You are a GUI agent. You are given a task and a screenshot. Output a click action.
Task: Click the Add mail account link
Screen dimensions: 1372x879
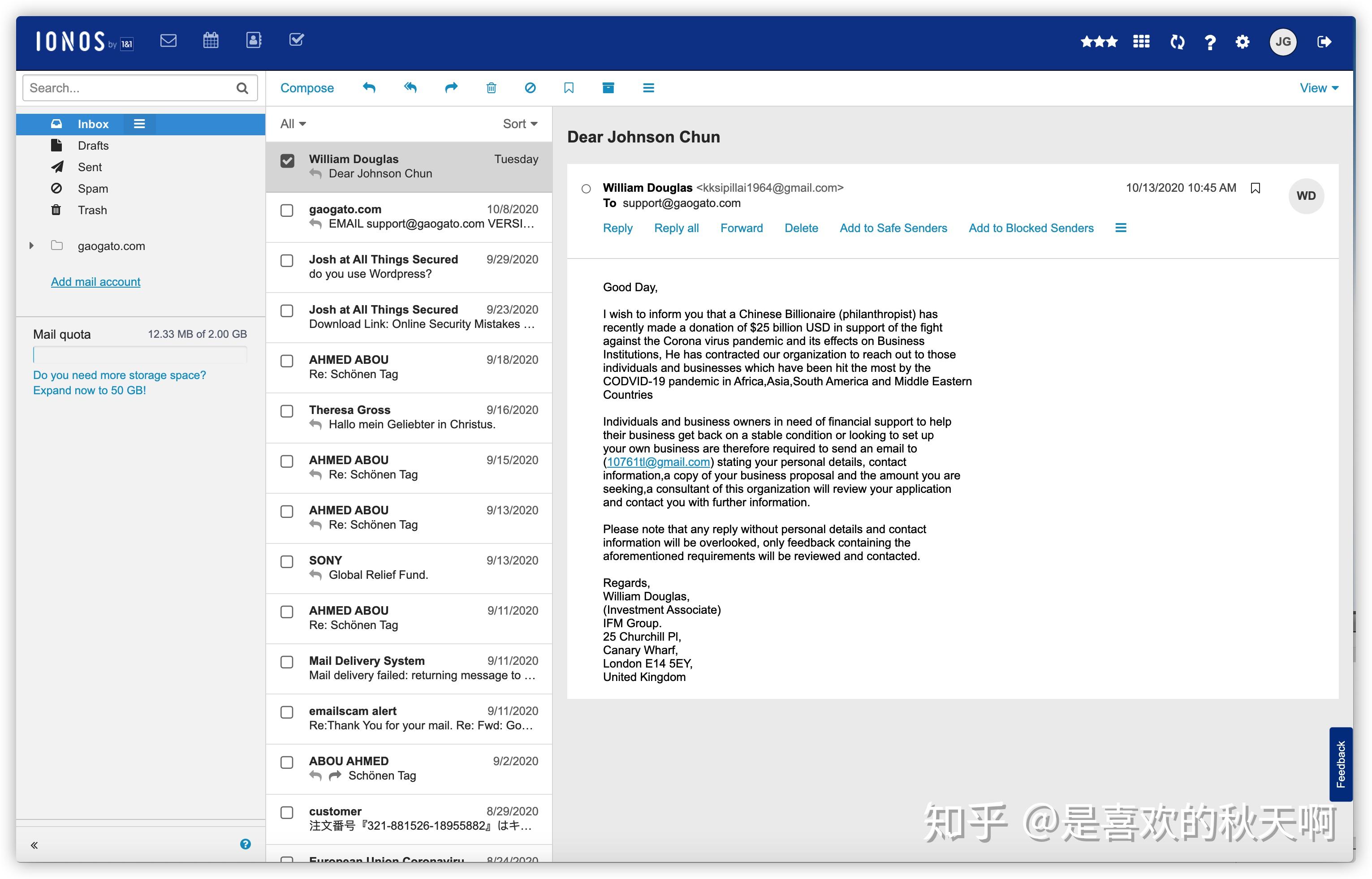pos(95,282)
